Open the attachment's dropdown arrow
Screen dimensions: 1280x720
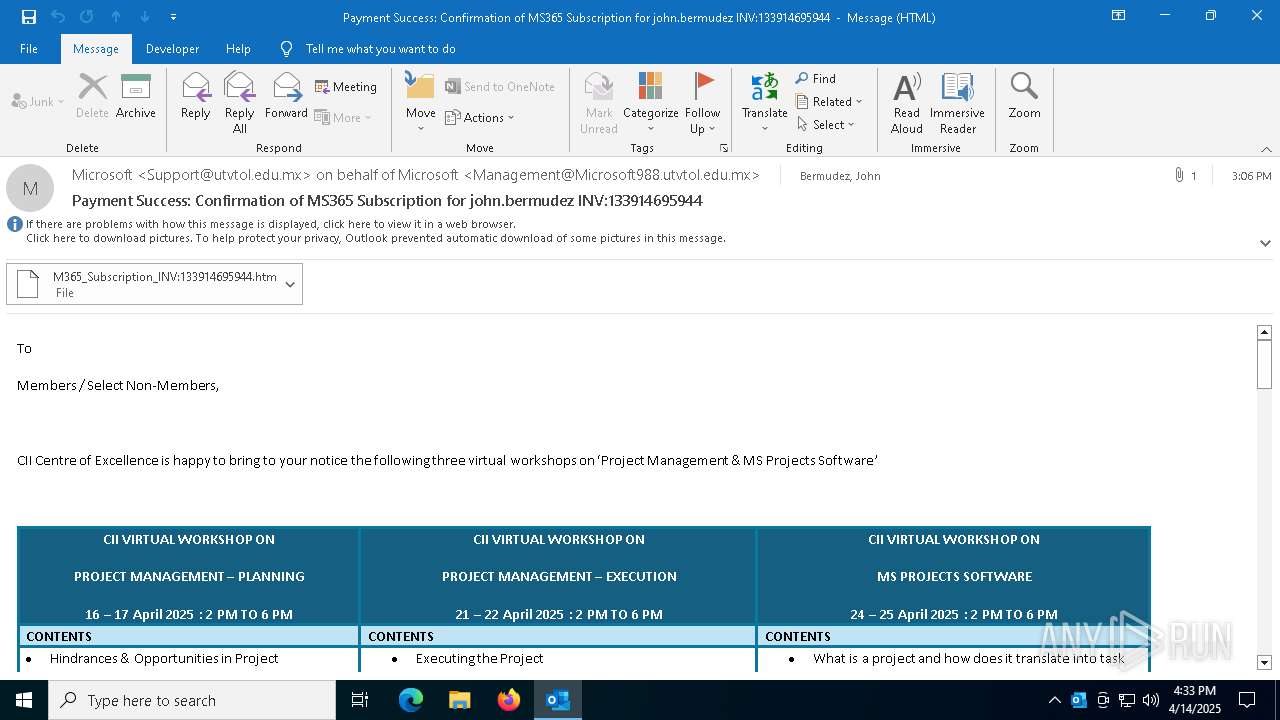click(290, 284)
